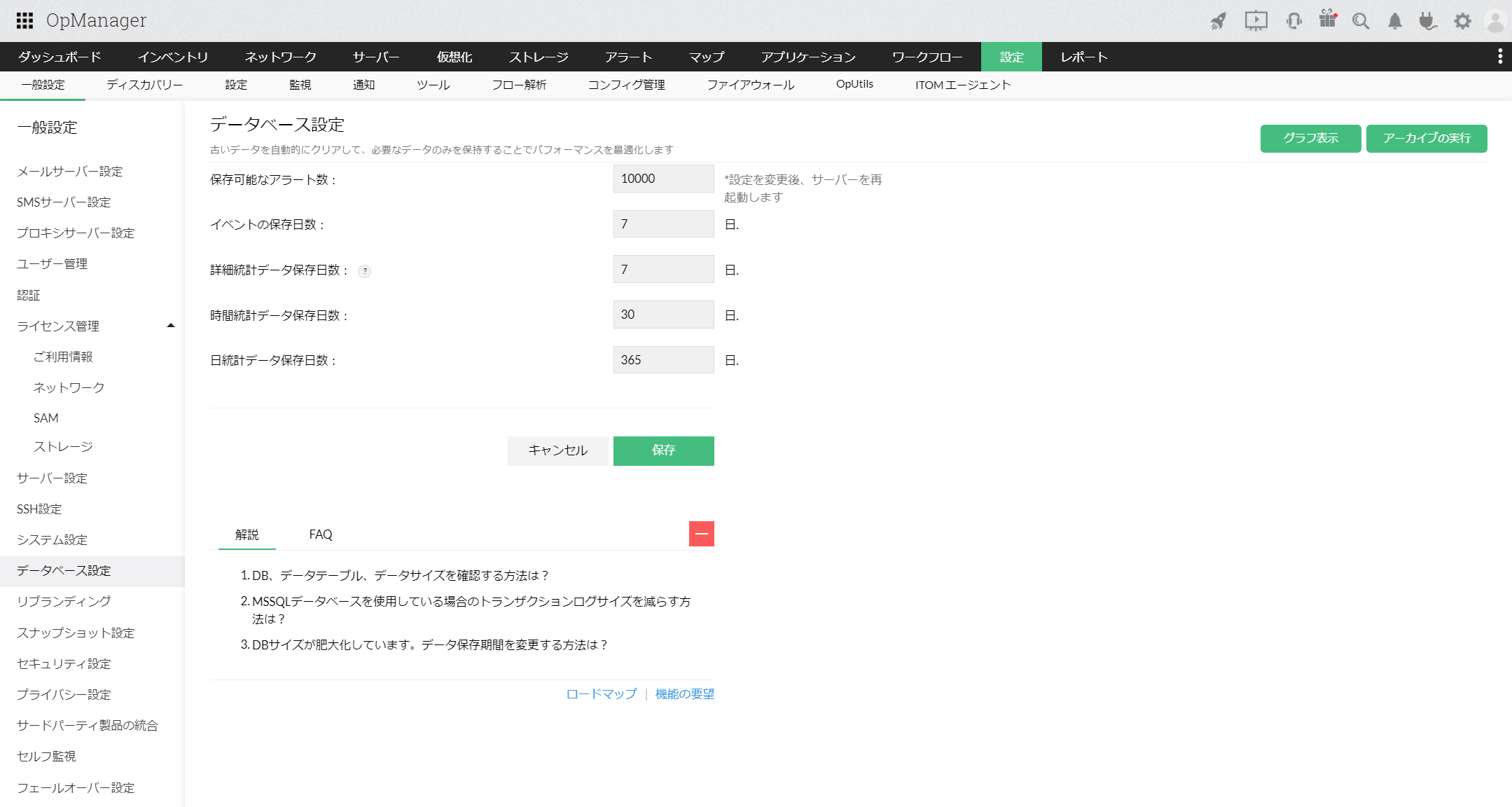Open the ロードマップ link
1512x807 pixels.
click(x=602, y=694)
